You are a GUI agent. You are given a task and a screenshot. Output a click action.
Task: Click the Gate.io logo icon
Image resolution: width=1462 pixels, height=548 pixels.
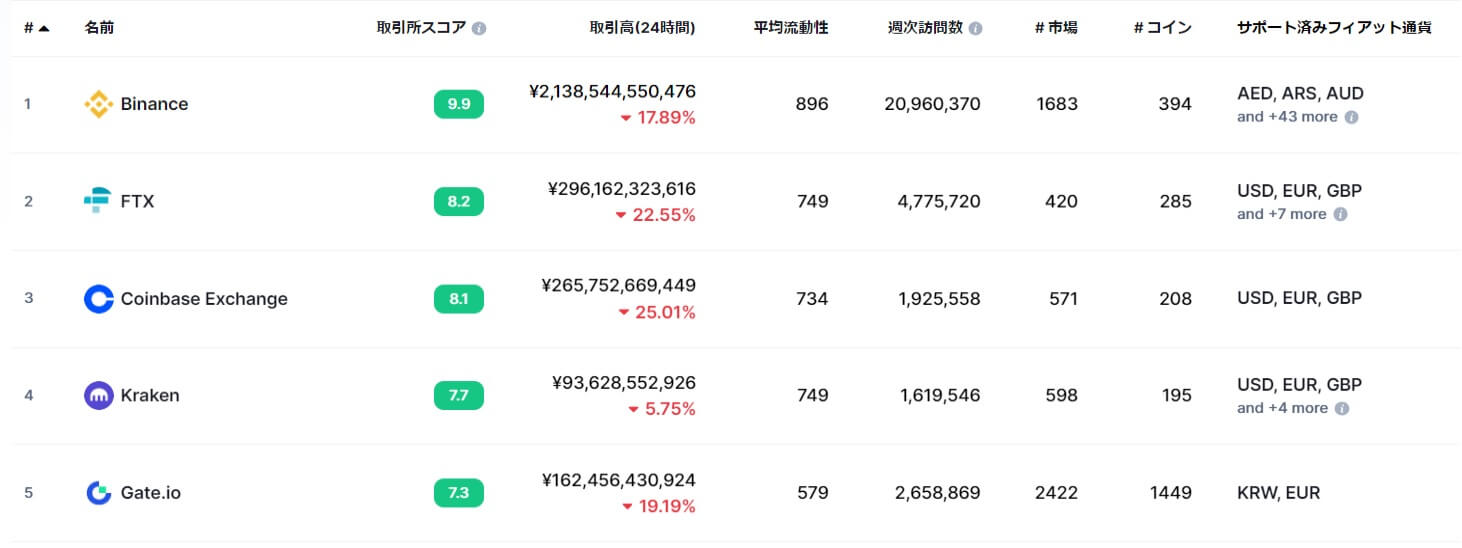point(99,493)
